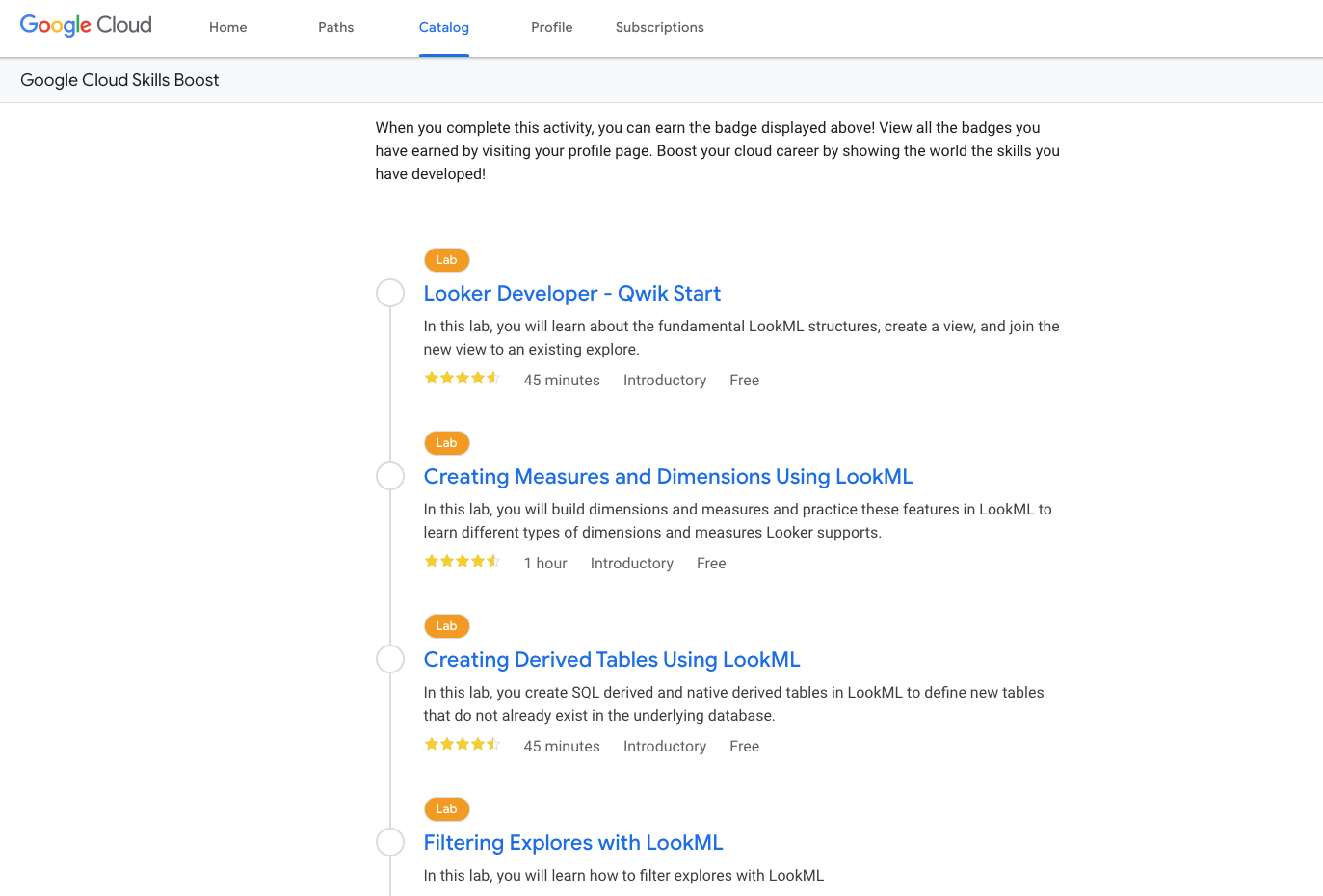Click the Google Cloud logo
This screenshot has width=1323, height=896.
(86, 26)
